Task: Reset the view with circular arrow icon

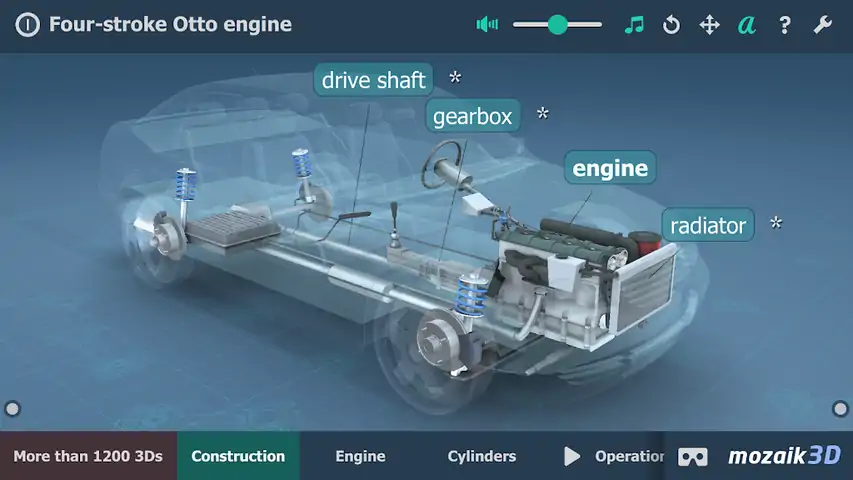Action: tap(671, 25)
